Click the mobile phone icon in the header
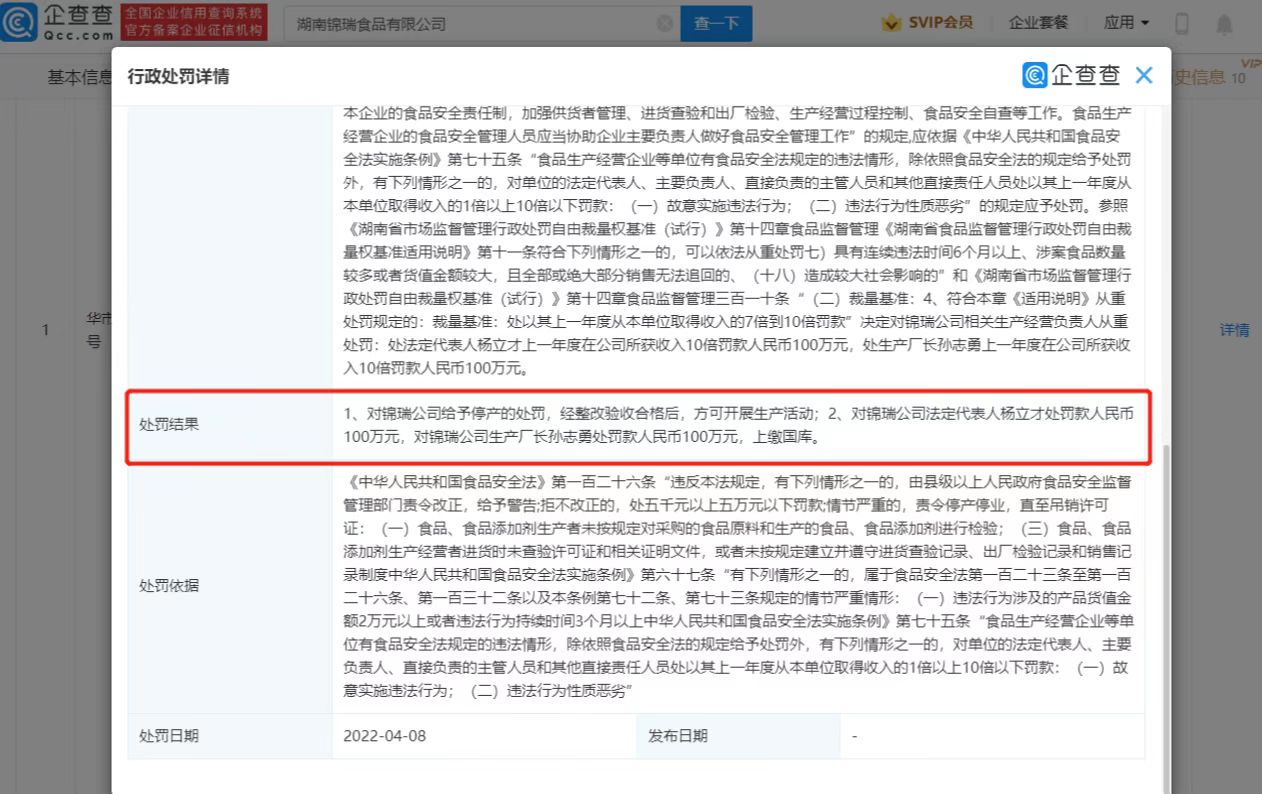Screen dimensions: 1262x794 (x=1182, y=23)
